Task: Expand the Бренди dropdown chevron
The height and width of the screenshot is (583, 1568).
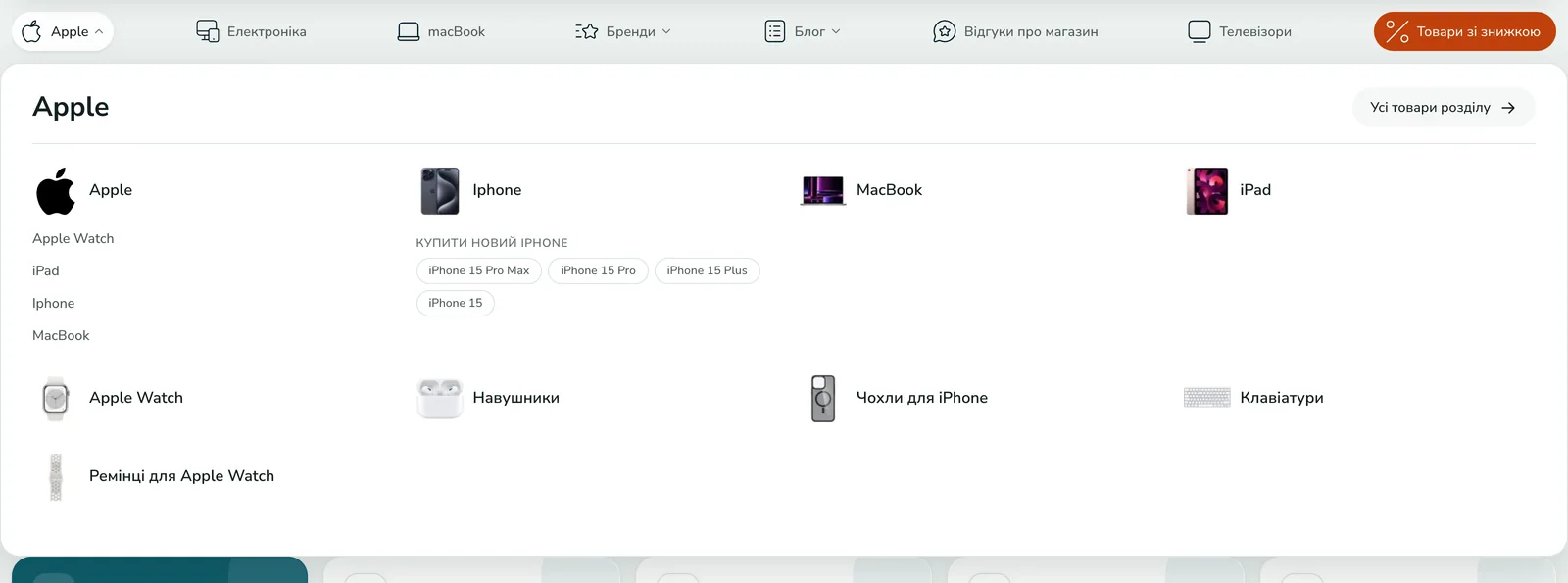Action: point(666,31)
